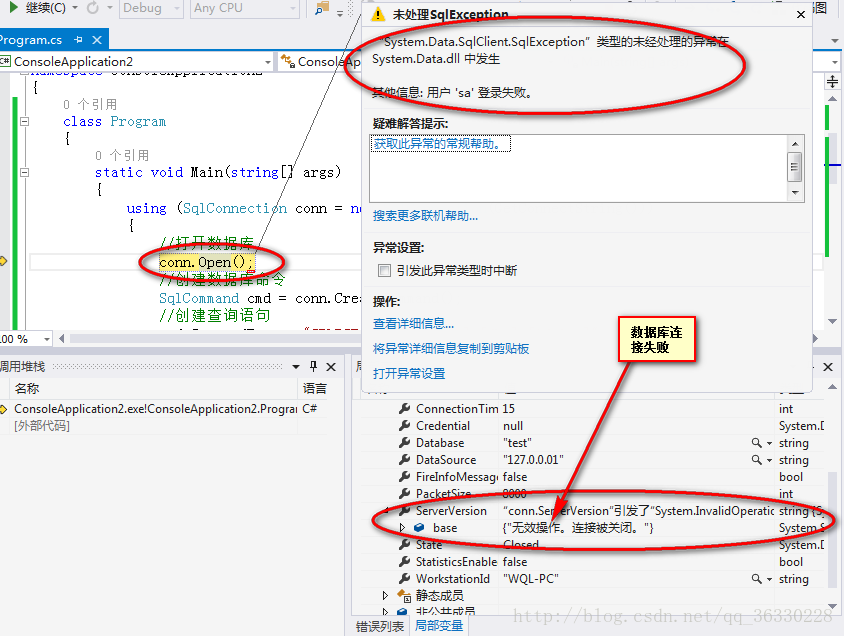This screenshot has height=636, width=844.
Task: Click the wrench icon next to Database
Action: [404, 443]
